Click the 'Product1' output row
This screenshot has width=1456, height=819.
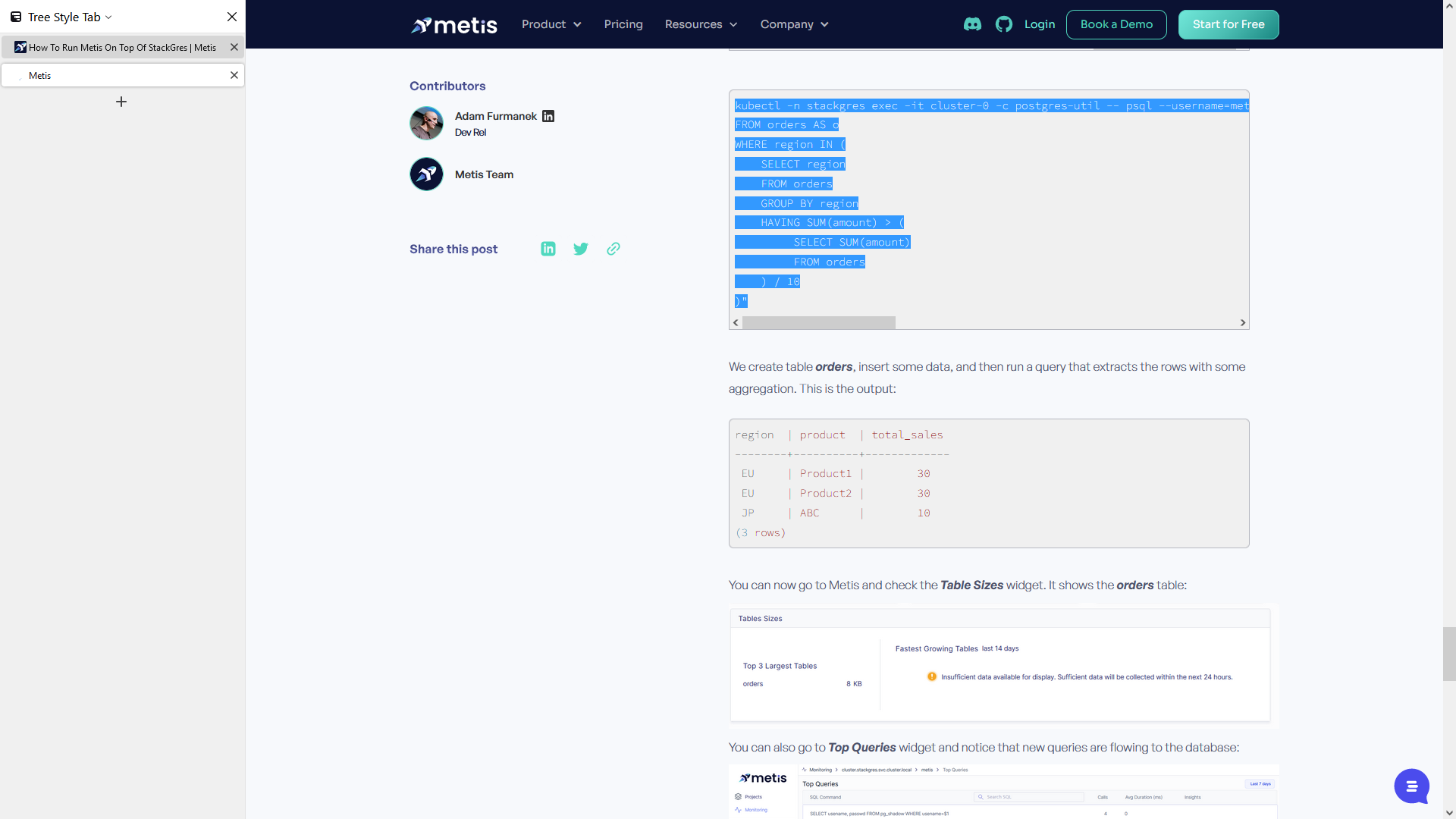click(836, 473)
